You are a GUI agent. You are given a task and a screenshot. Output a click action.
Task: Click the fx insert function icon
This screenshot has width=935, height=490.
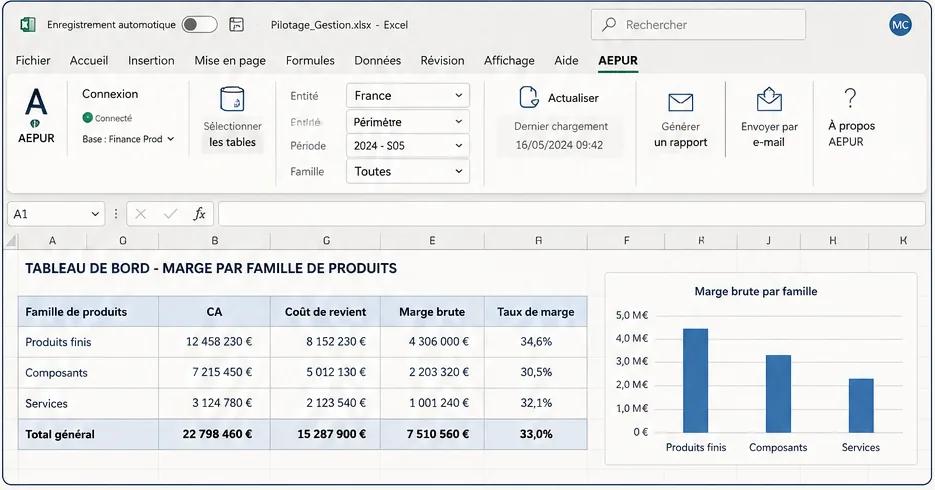199,214
